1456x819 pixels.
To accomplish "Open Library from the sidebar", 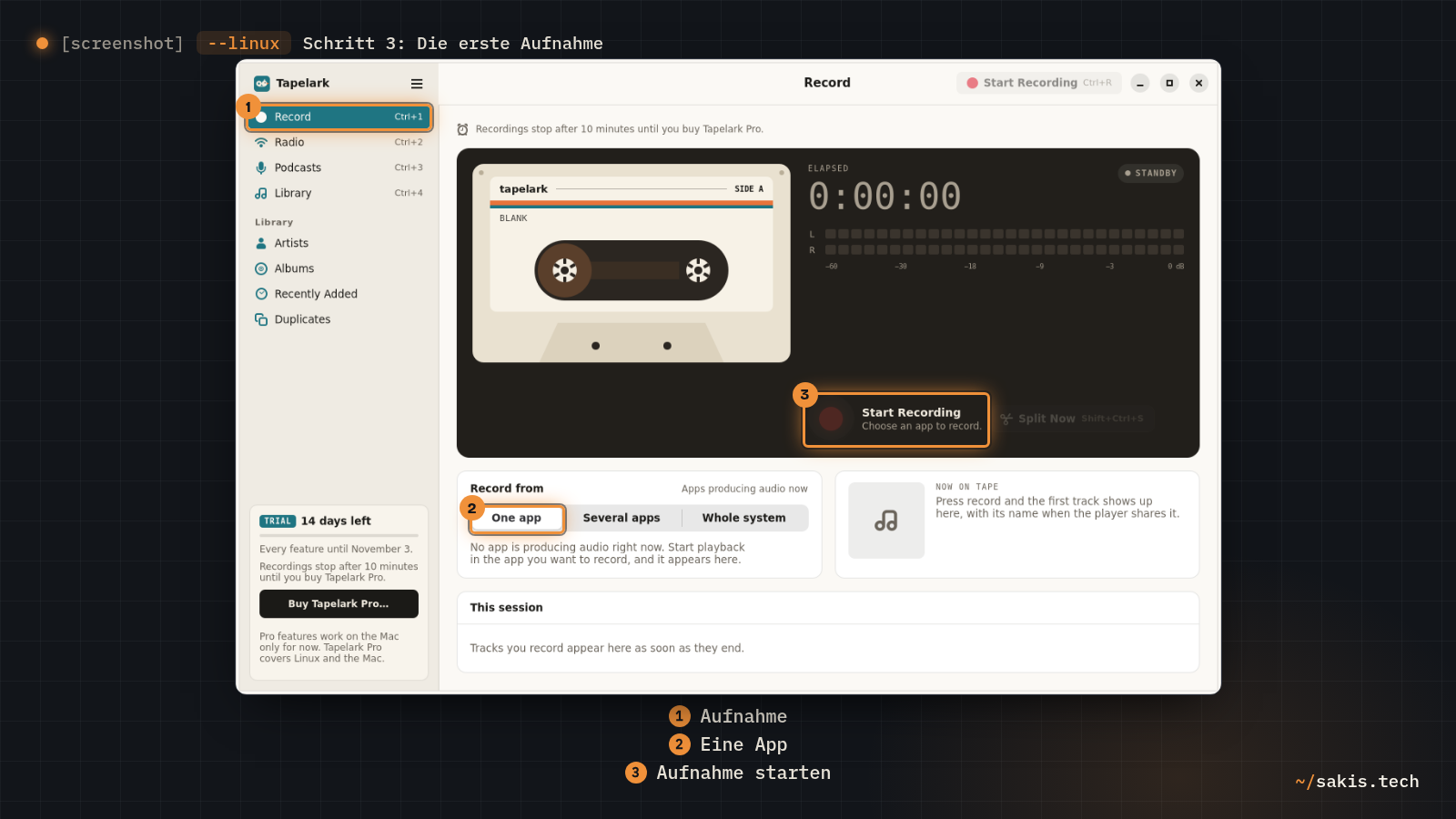I will pos(339,193).
